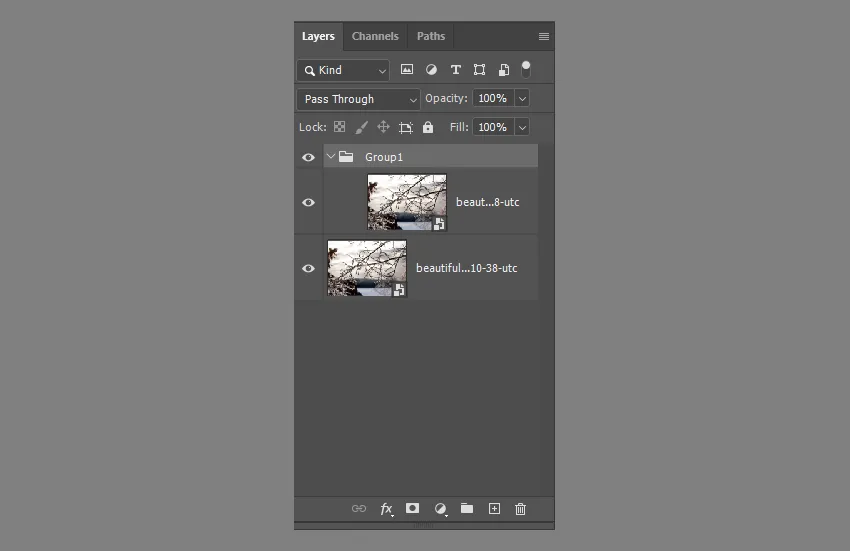This screenshot has width=850, height=551.
Task: Open the Layers panel hamburger menu
Action: tap(543, 37)
